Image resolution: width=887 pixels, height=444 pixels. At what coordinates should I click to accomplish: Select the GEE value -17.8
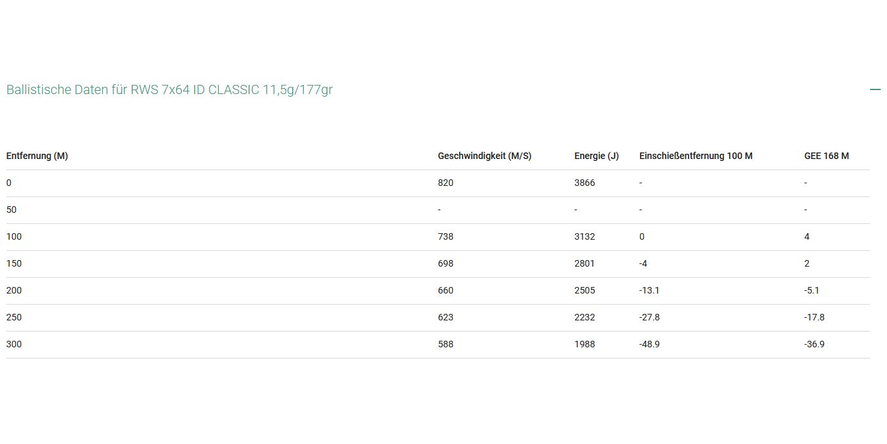tap(814, 318)
